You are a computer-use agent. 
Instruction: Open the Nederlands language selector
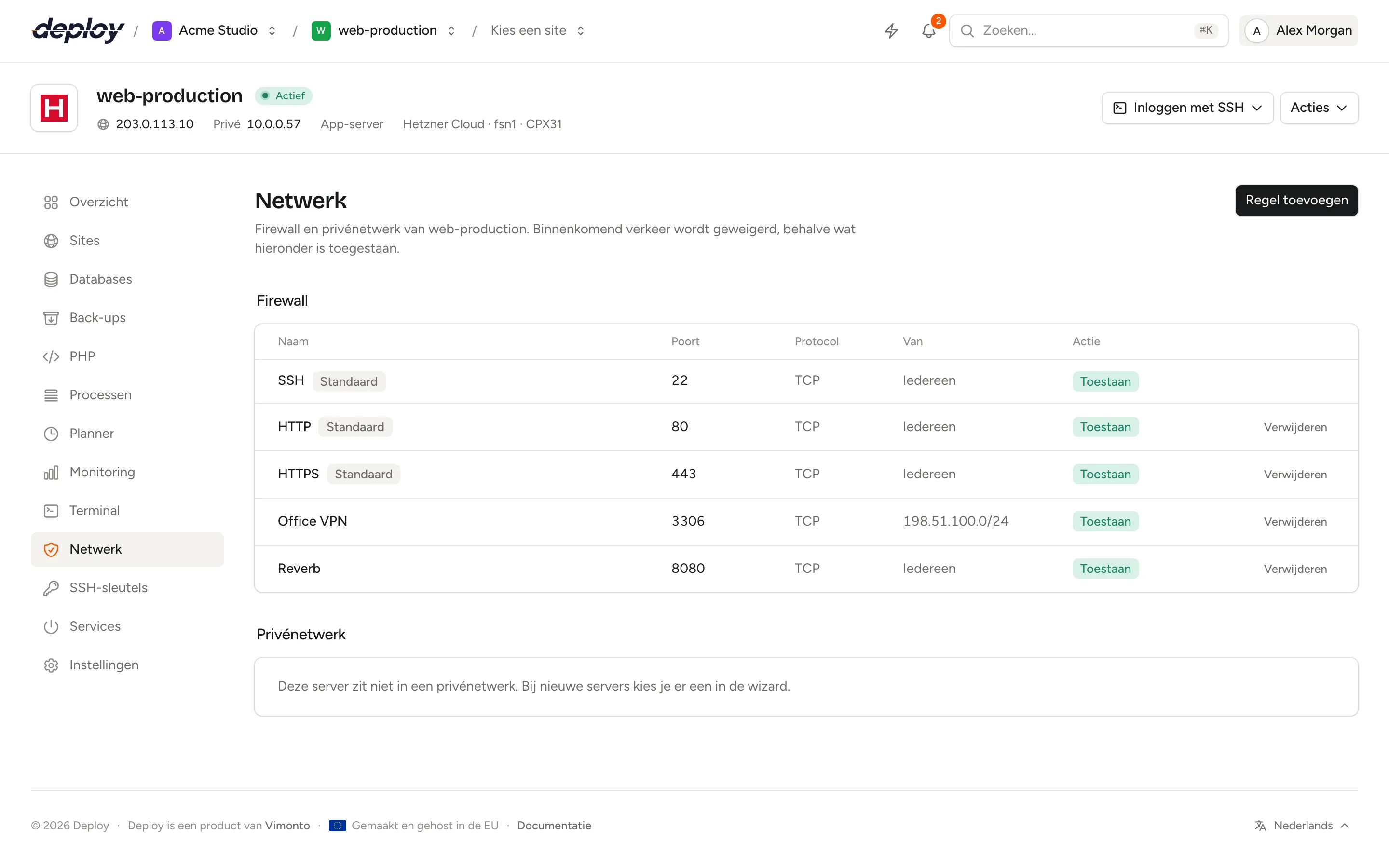(1302, 826)
